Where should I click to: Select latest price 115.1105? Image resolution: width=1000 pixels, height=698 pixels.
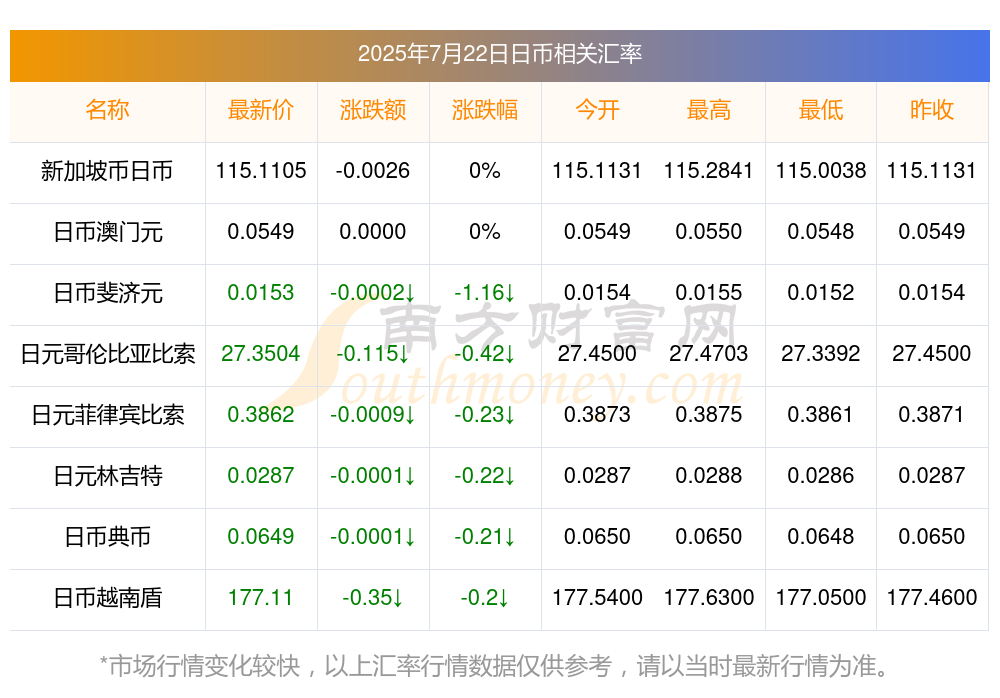pos(261,170)
